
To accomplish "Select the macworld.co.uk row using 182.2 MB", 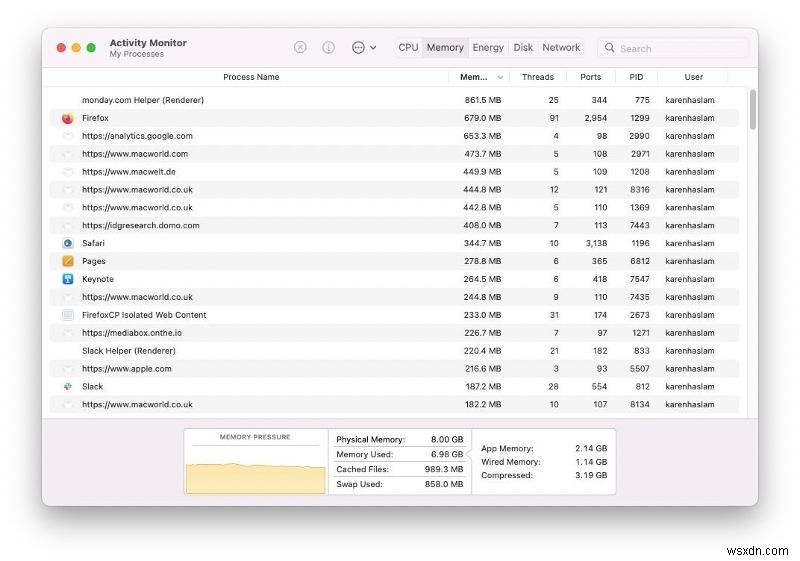I will point(394,404).
